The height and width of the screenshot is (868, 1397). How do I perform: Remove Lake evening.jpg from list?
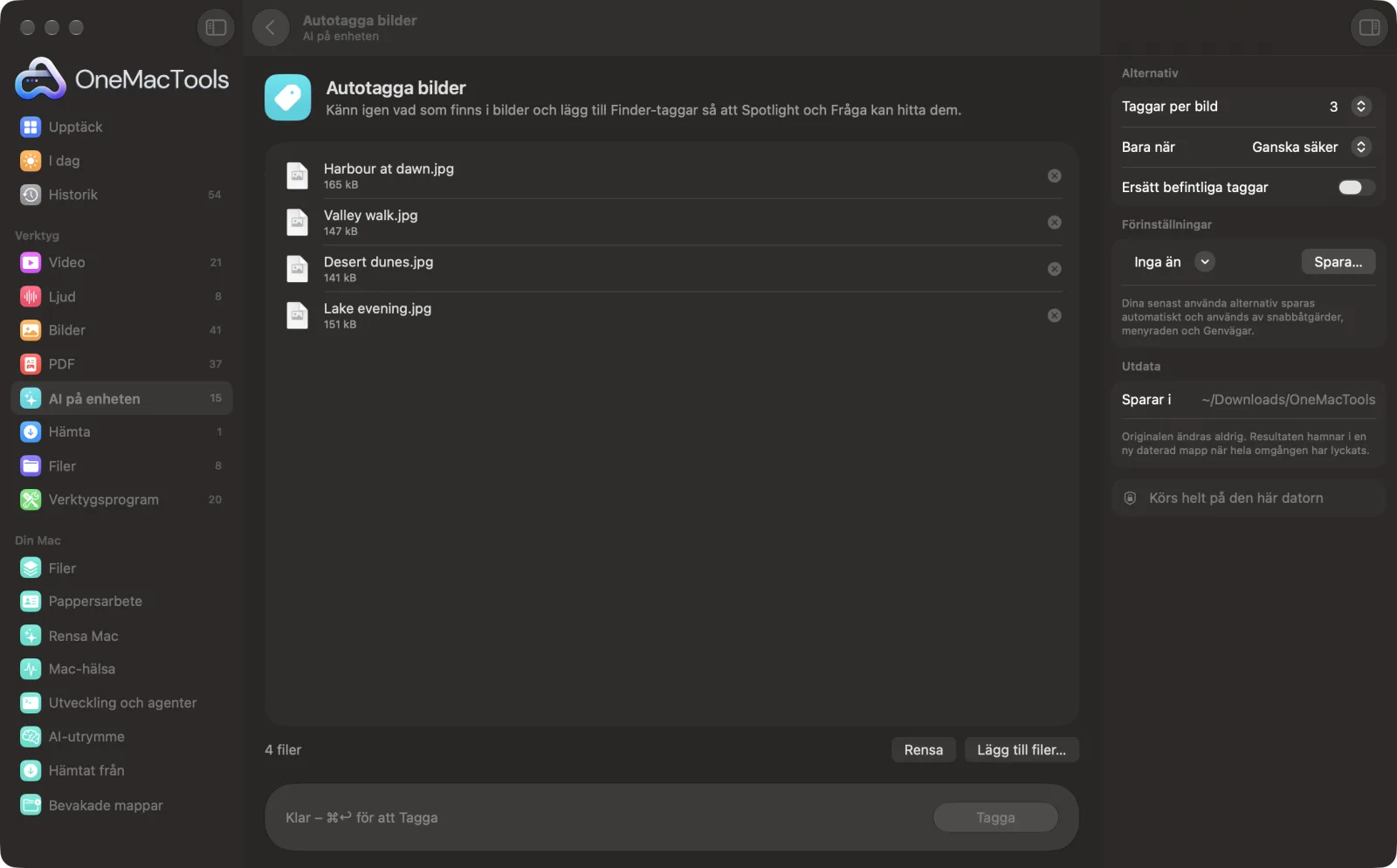[1055, 315]
